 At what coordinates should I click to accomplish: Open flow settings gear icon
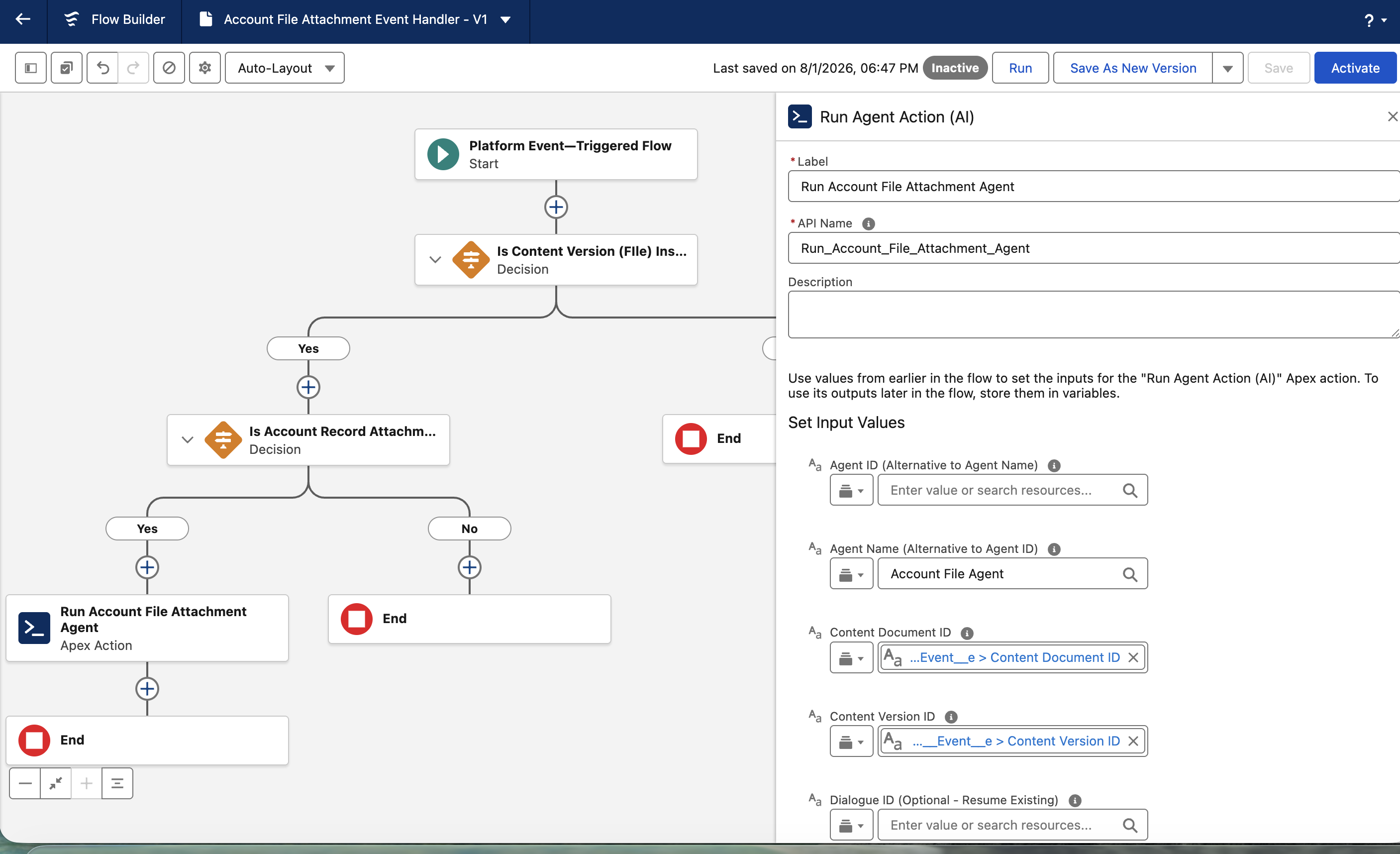click(205, 68)
